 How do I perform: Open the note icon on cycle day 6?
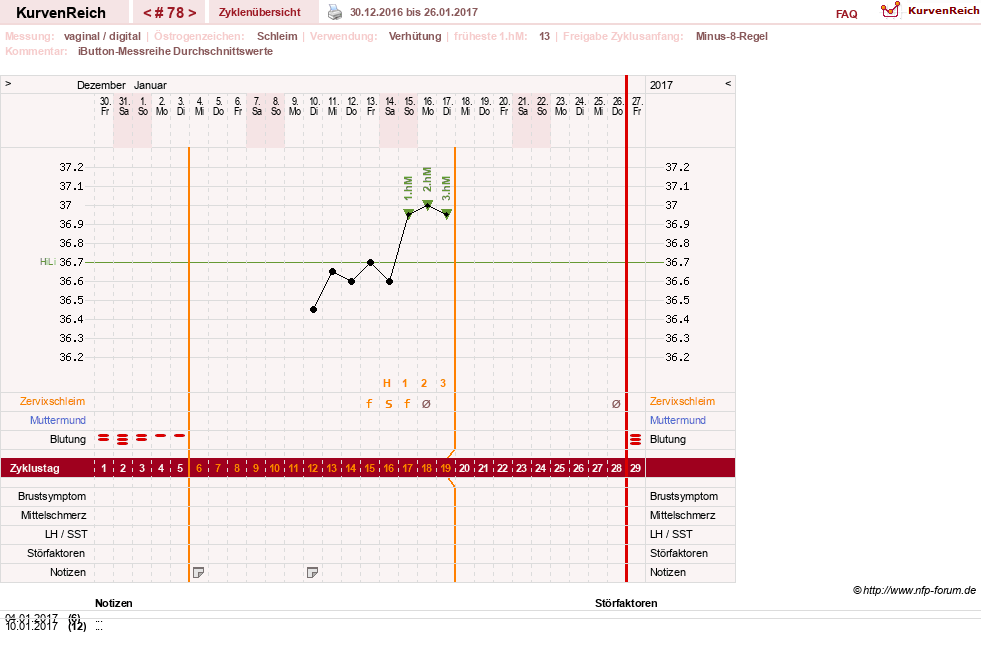coord(198,572)
